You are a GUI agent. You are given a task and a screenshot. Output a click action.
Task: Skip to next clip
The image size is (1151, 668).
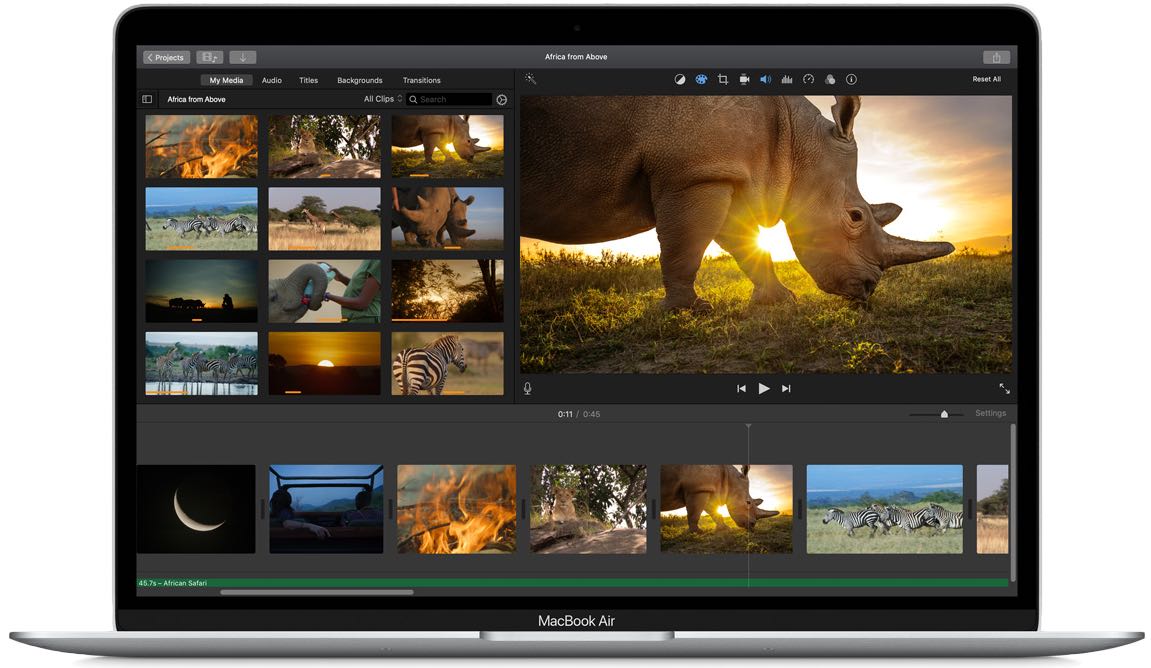point(786,388)
